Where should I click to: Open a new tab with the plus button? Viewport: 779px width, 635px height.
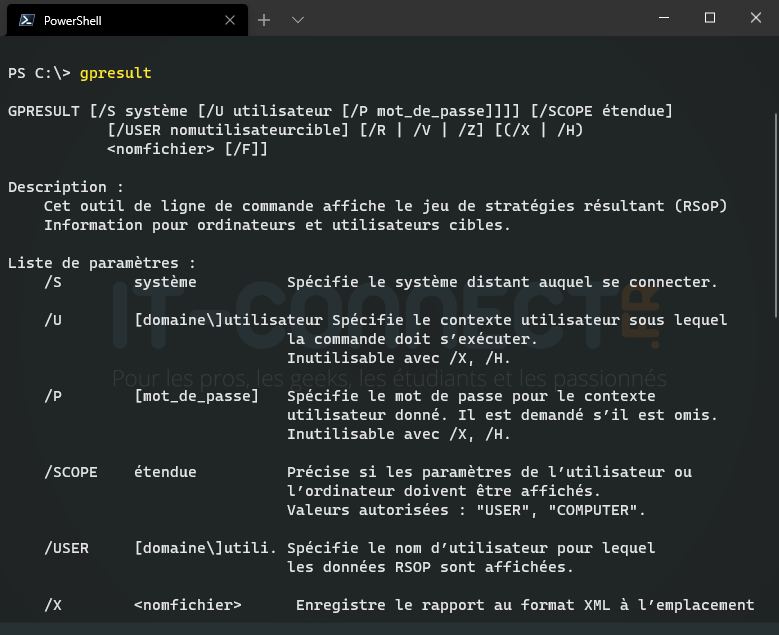(264, 20)
